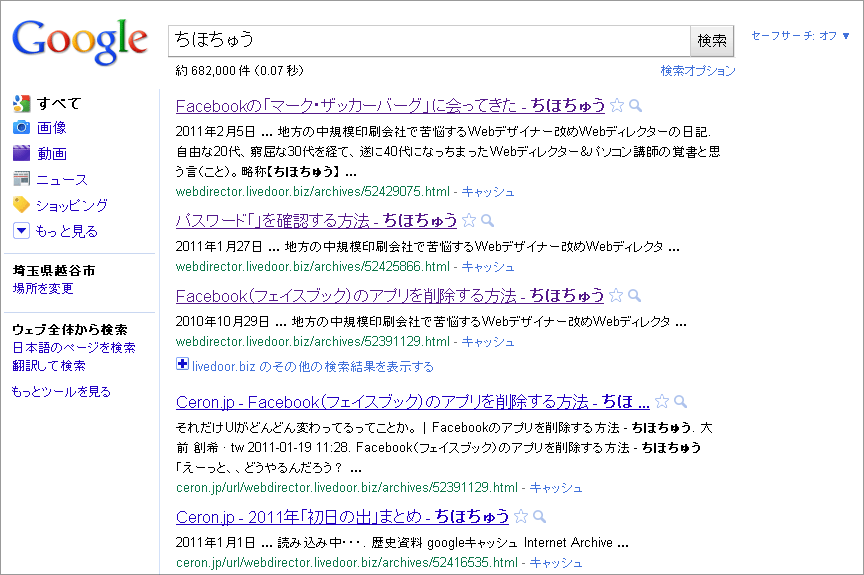864x575 pixels.
Task: Open 検索オプション link
Action: [698, 70]
